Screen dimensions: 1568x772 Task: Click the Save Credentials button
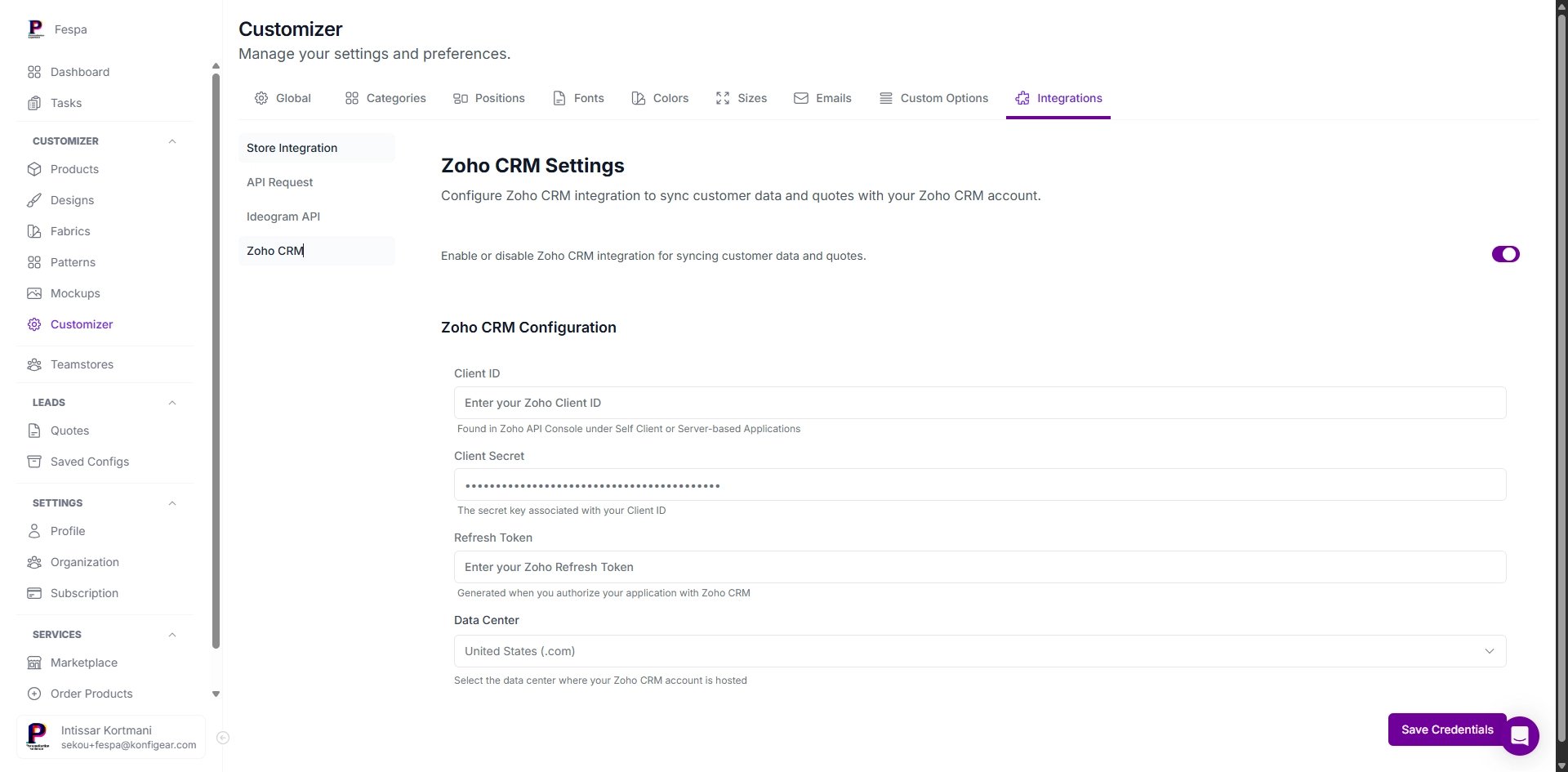pyautogui.click(x=1446, y=730)
